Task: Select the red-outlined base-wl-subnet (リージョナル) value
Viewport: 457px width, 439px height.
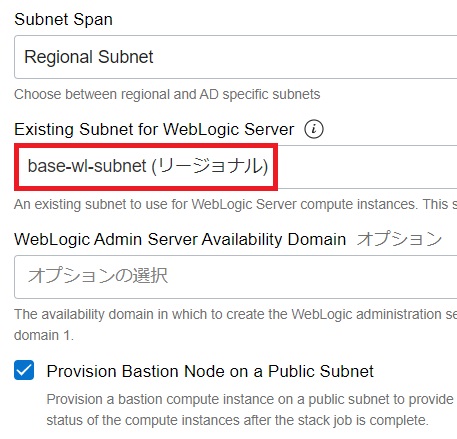Action: pyautogui.click(x=148, y=166)
